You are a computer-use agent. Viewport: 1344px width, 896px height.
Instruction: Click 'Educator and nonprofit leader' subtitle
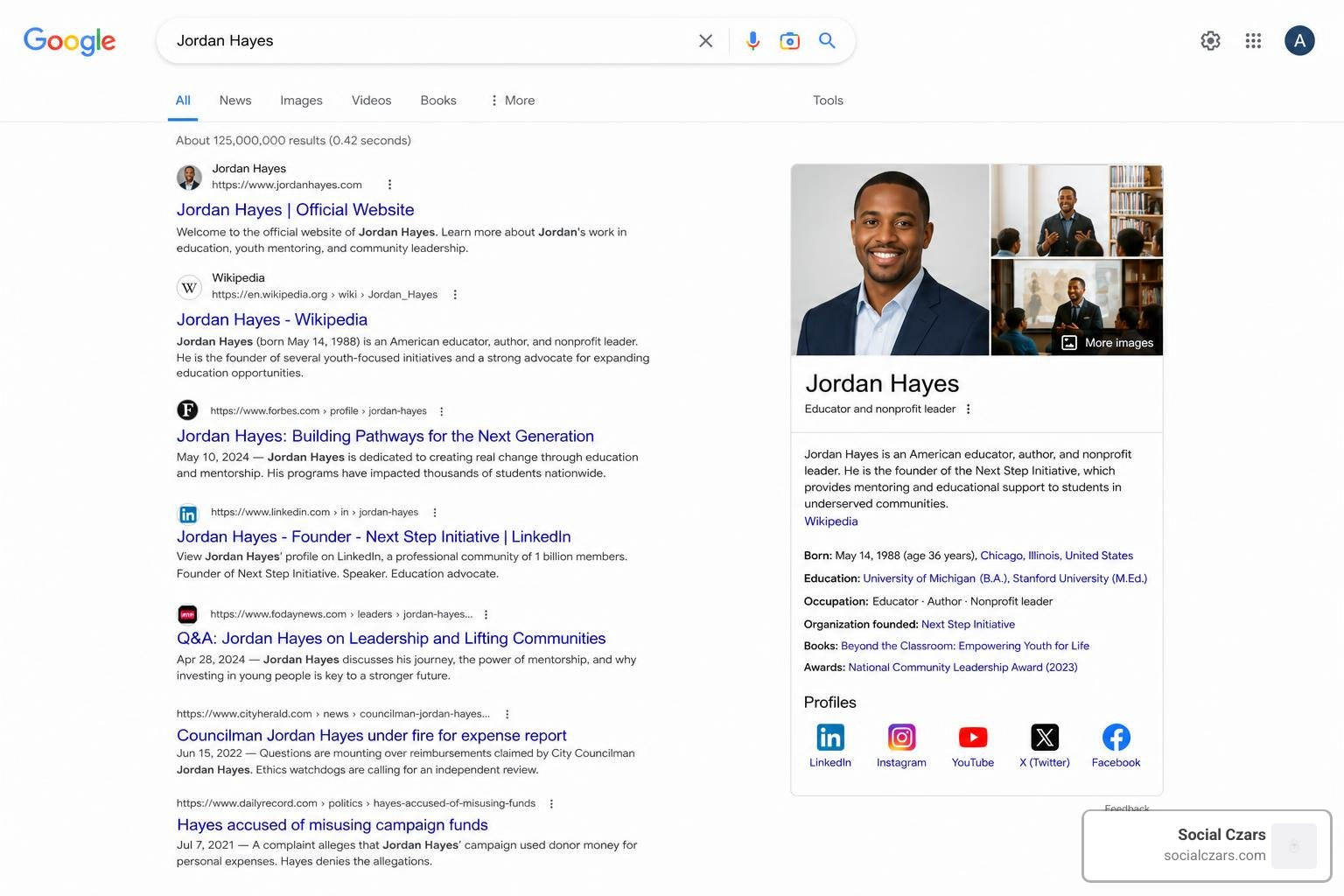879,409
